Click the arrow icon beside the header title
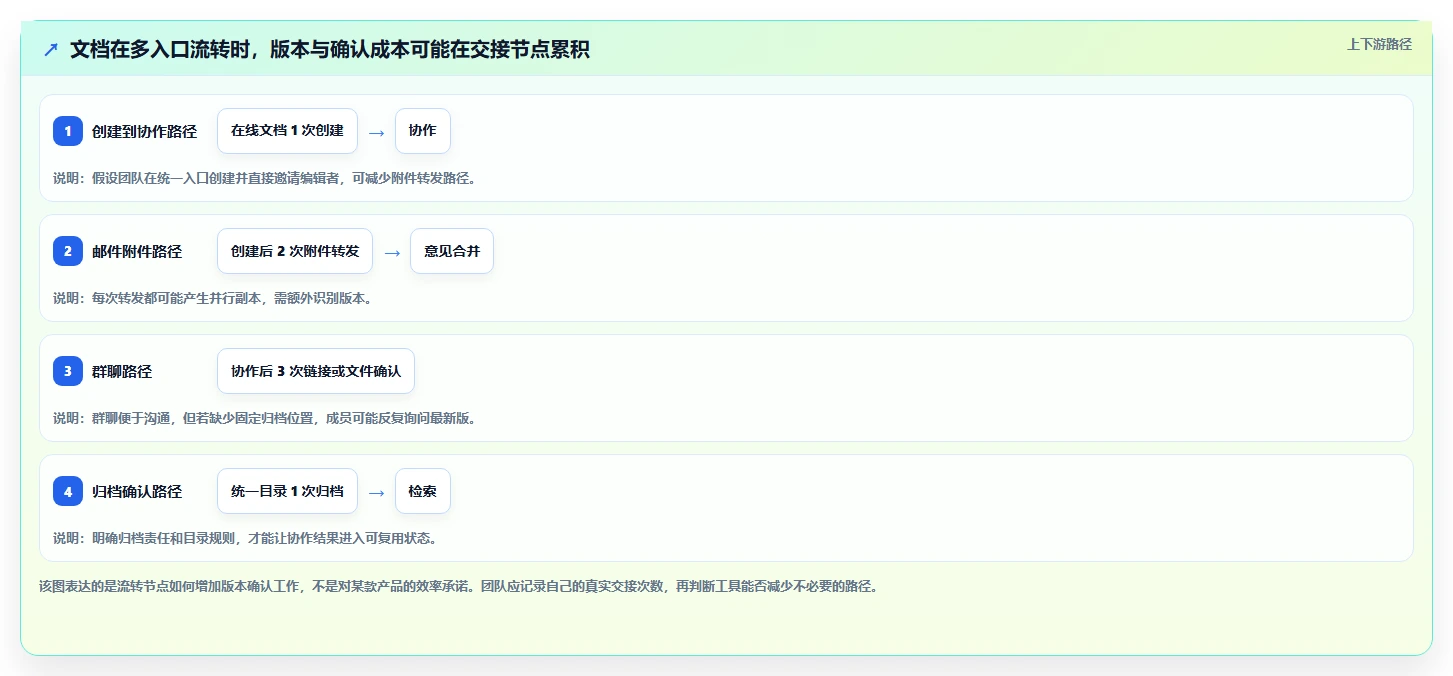Viewport: 1453px width, 676px height. click(x=50, y=49)
